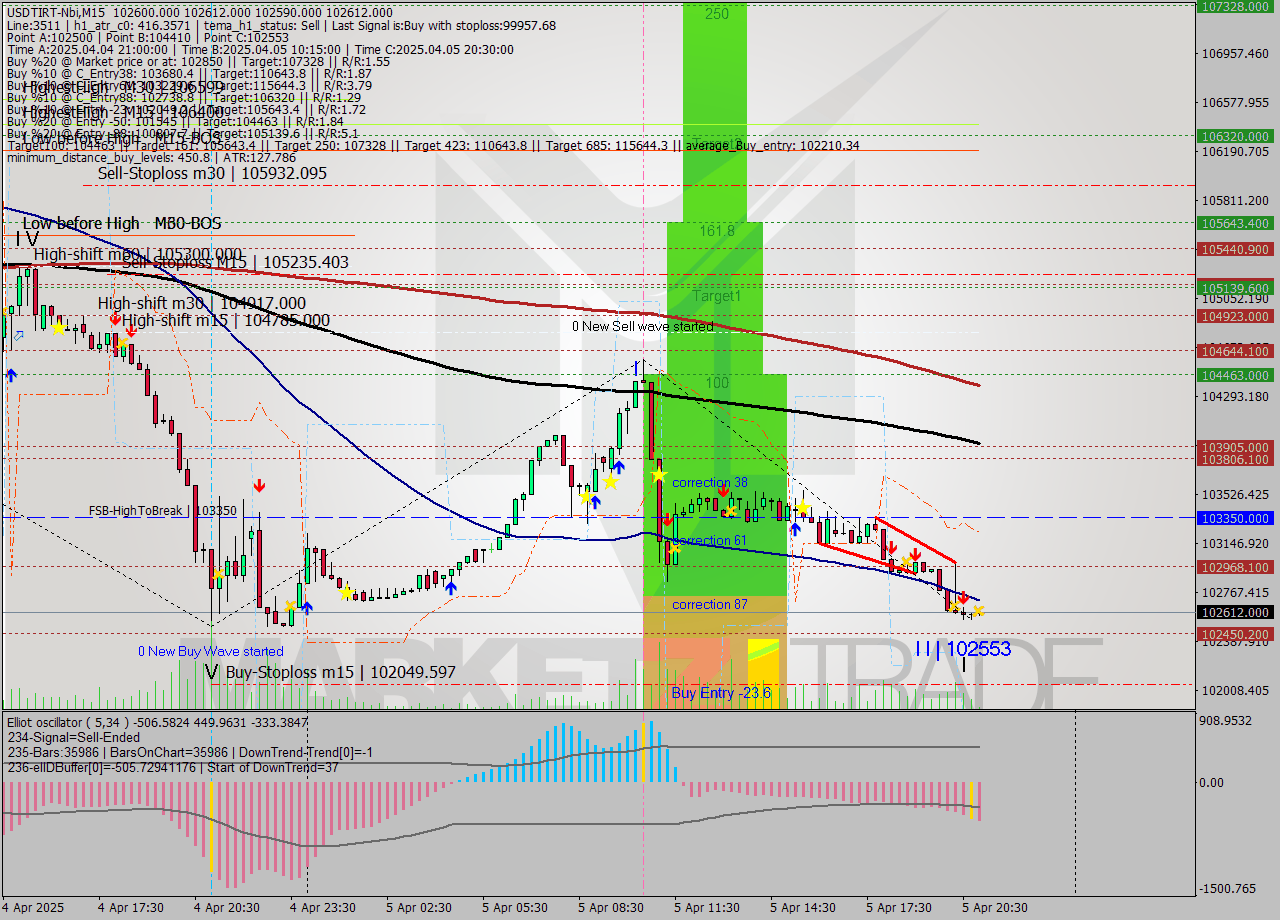Click the yellow star next to the latest candle
Screen dimensions: 1280x920
click(x=978, y=610)
